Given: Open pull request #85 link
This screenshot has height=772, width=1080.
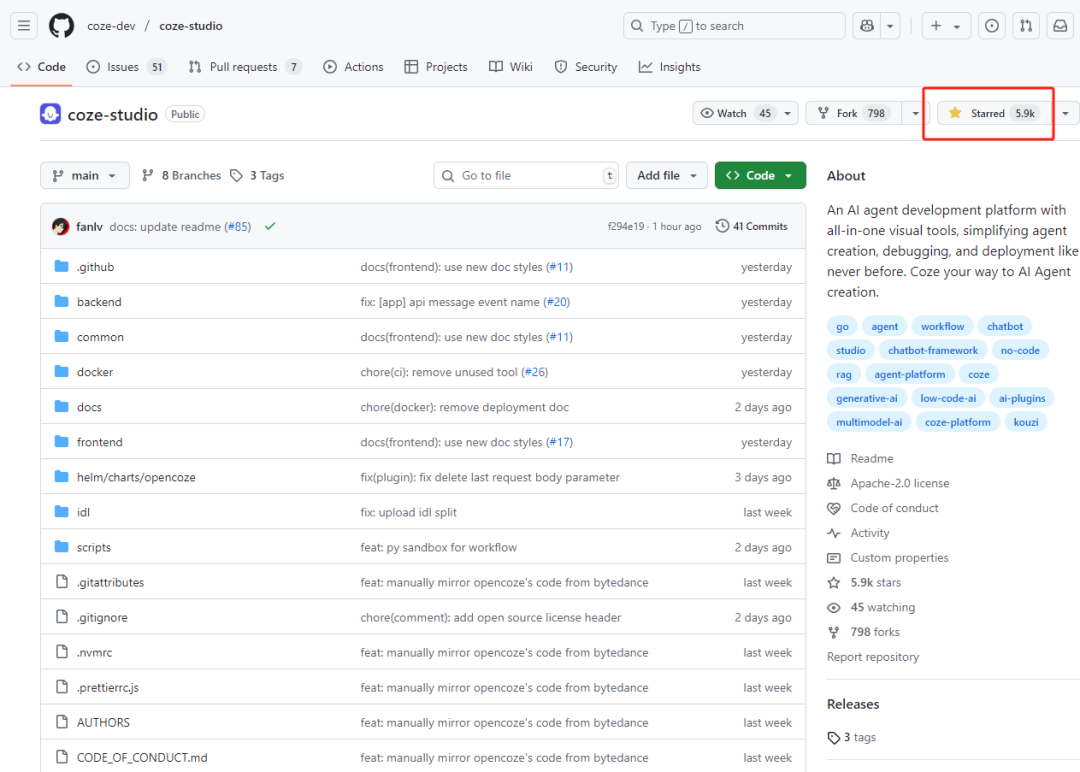Looking at the screenshot, I should pyautogui.click(x=238, y=227).
